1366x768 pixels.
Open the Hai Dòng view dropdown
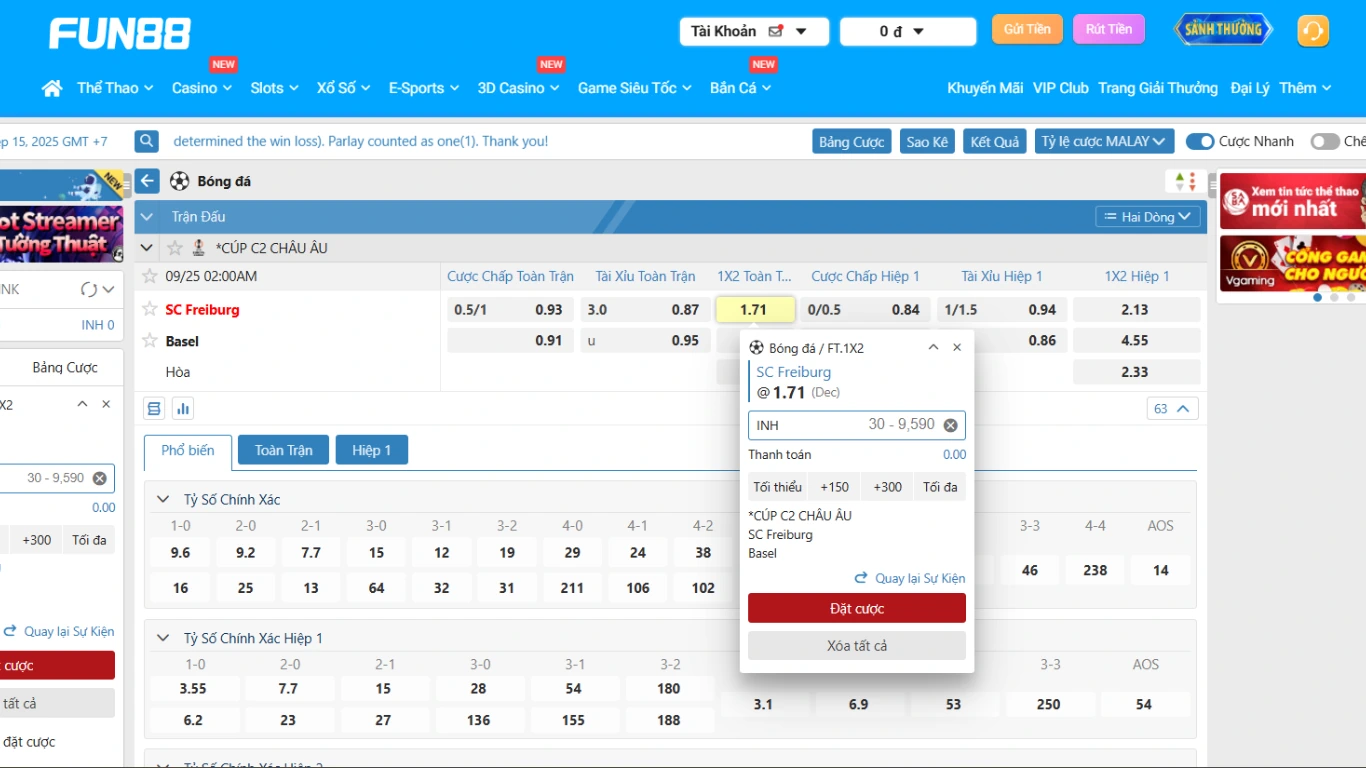tap(1147, 217)
